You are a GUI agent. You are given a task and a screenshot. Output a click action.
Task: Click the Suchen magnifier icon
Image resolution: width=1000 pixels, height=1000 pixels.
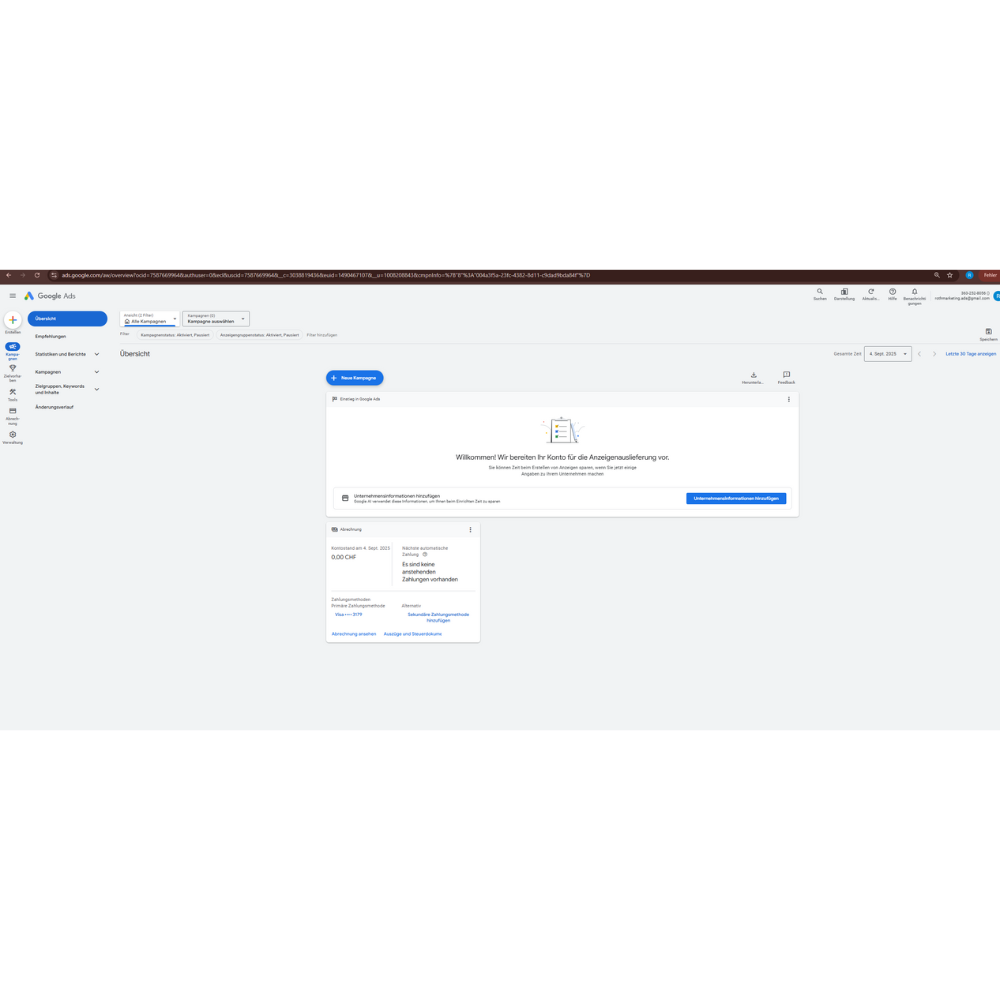[820, 292]
